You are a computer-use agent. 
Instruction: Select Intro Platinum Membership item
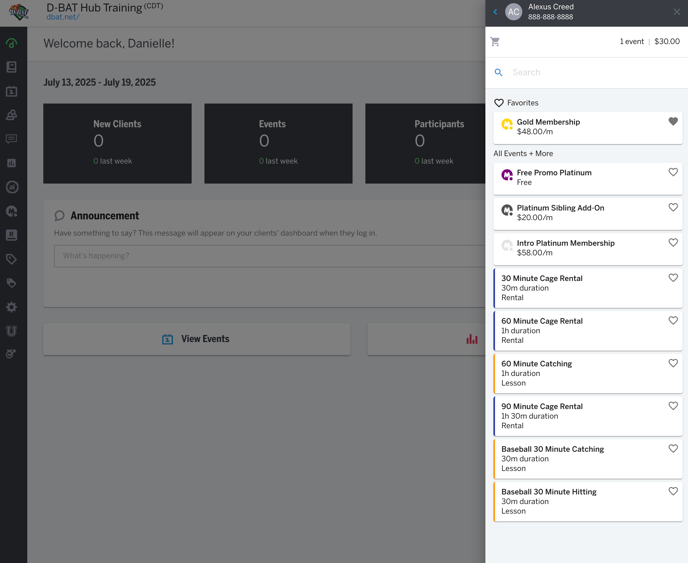tap(588, 249)
